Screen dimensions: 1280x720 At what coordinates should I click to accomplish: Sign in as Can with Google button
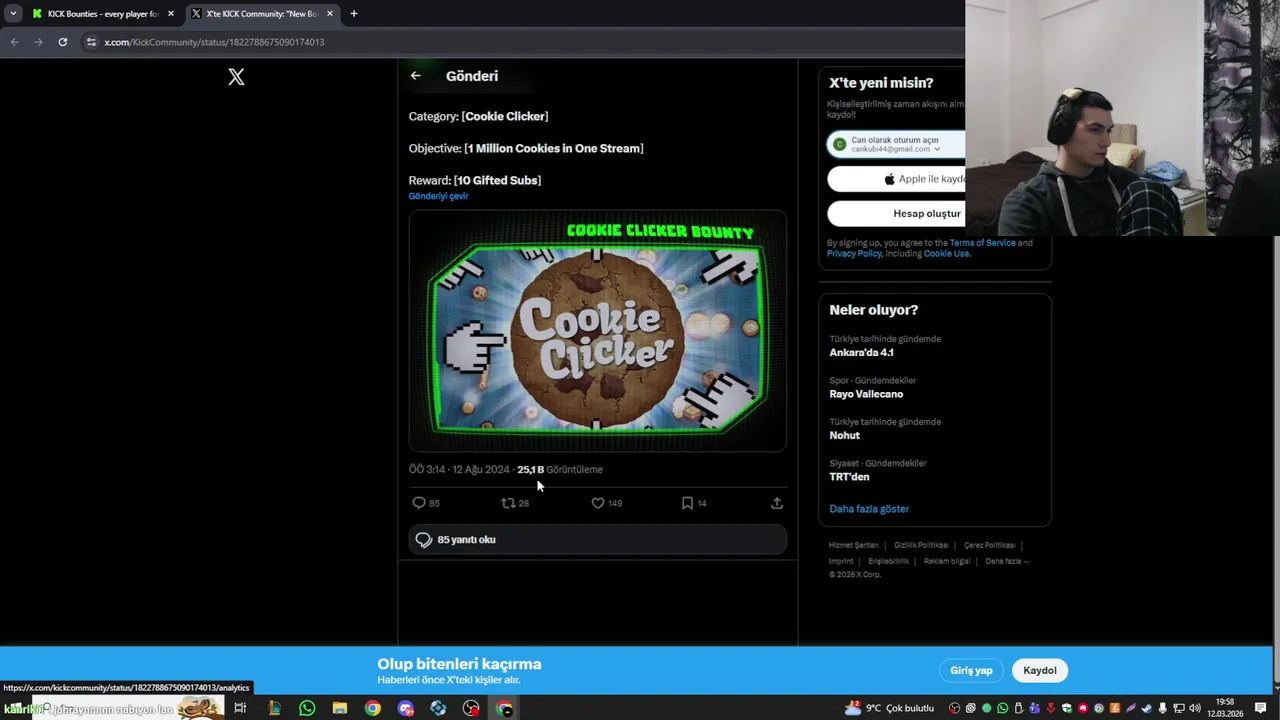coord(896,144)
